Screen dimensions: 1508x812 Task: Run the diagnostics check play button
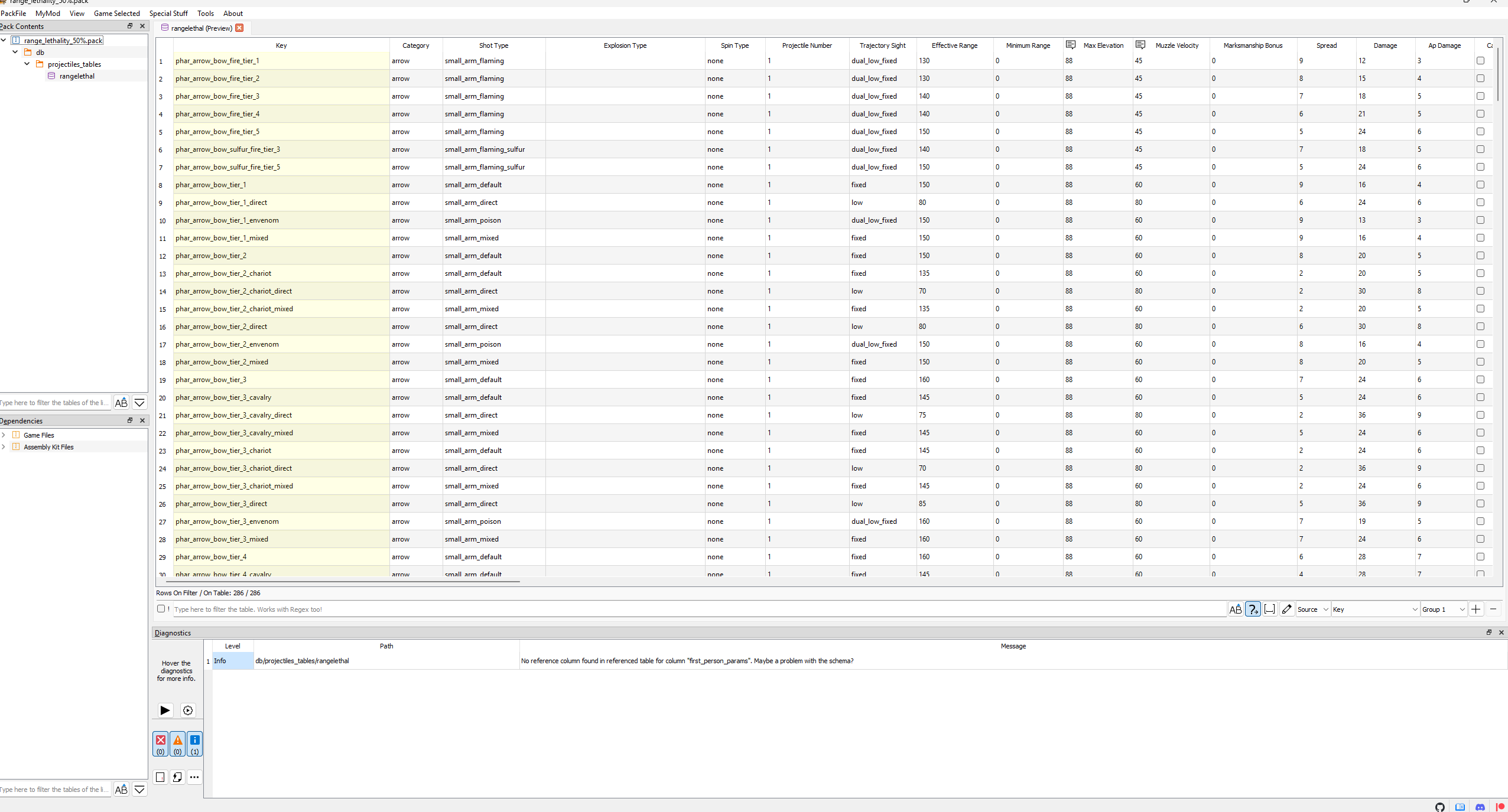tap(165, 710)
